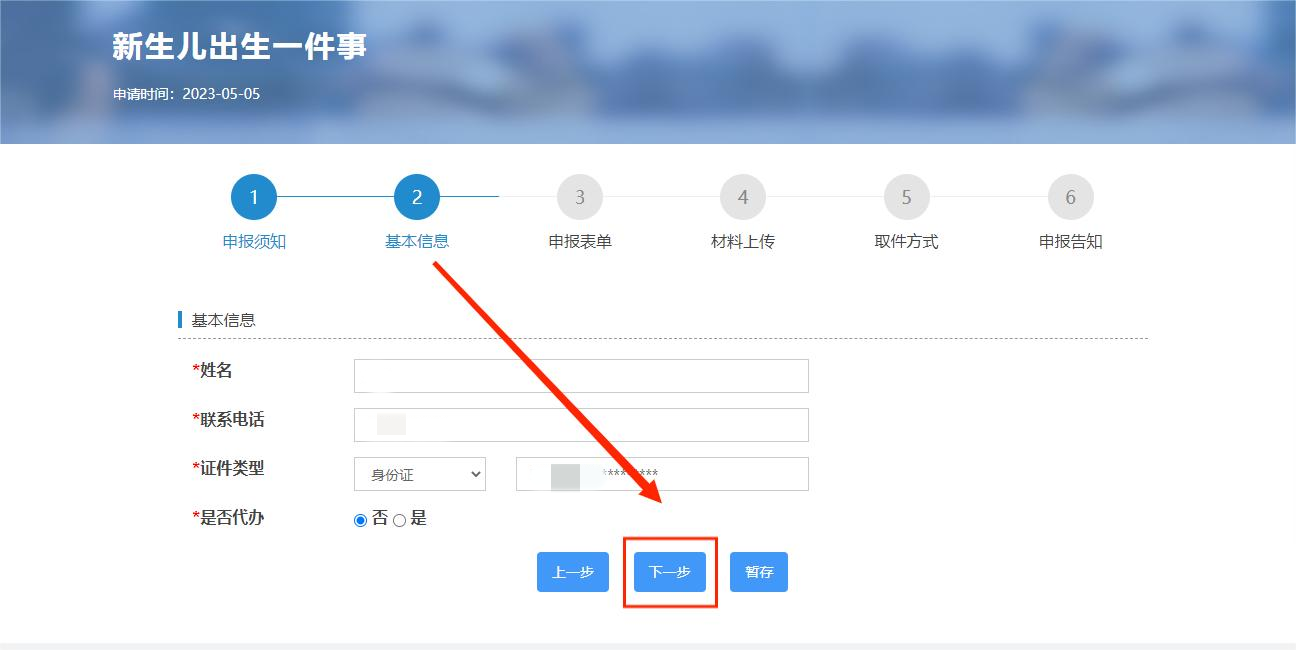Select step 5 circle icon
This screenshot has width=1296, height=650.
click(x=907, y=197)
